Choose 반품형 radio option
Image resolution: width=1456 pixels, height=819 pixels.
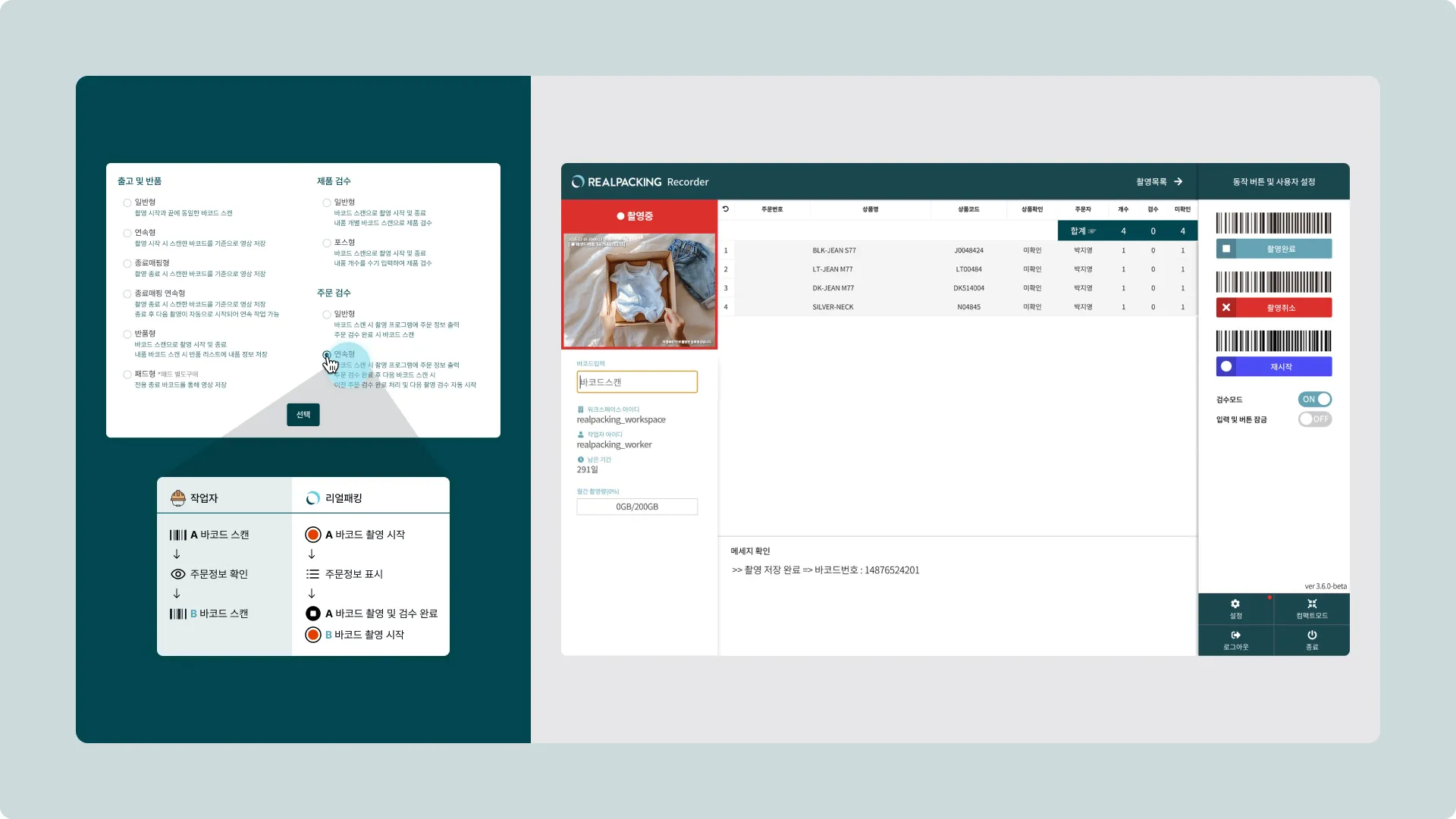point(127,334)
